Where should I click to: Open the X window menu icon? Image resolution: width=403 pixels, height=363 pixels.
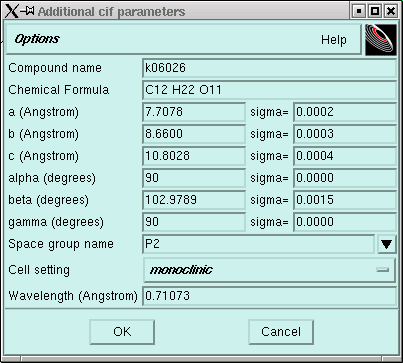(12, 11)
